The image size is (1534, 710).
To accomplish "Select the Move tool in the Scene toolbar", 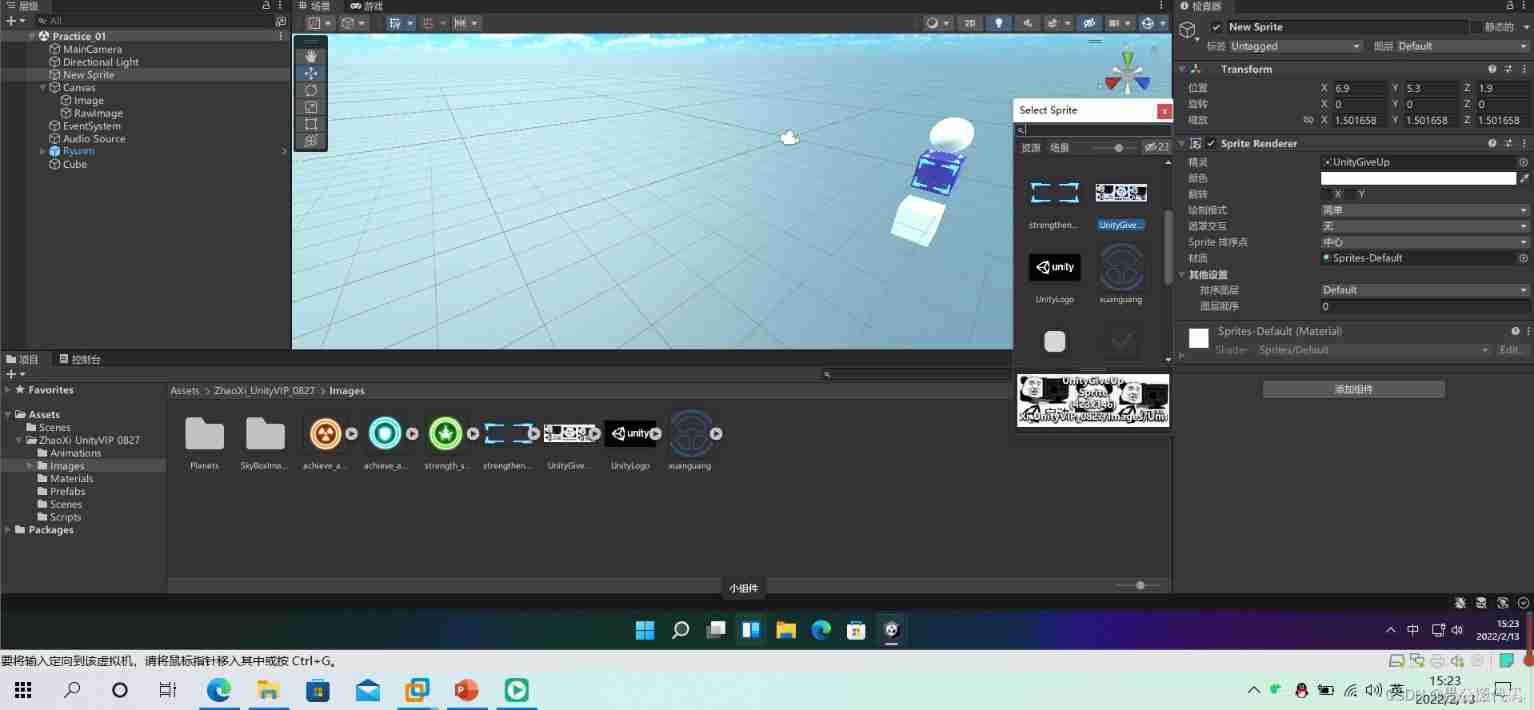I will pos(310,72).
